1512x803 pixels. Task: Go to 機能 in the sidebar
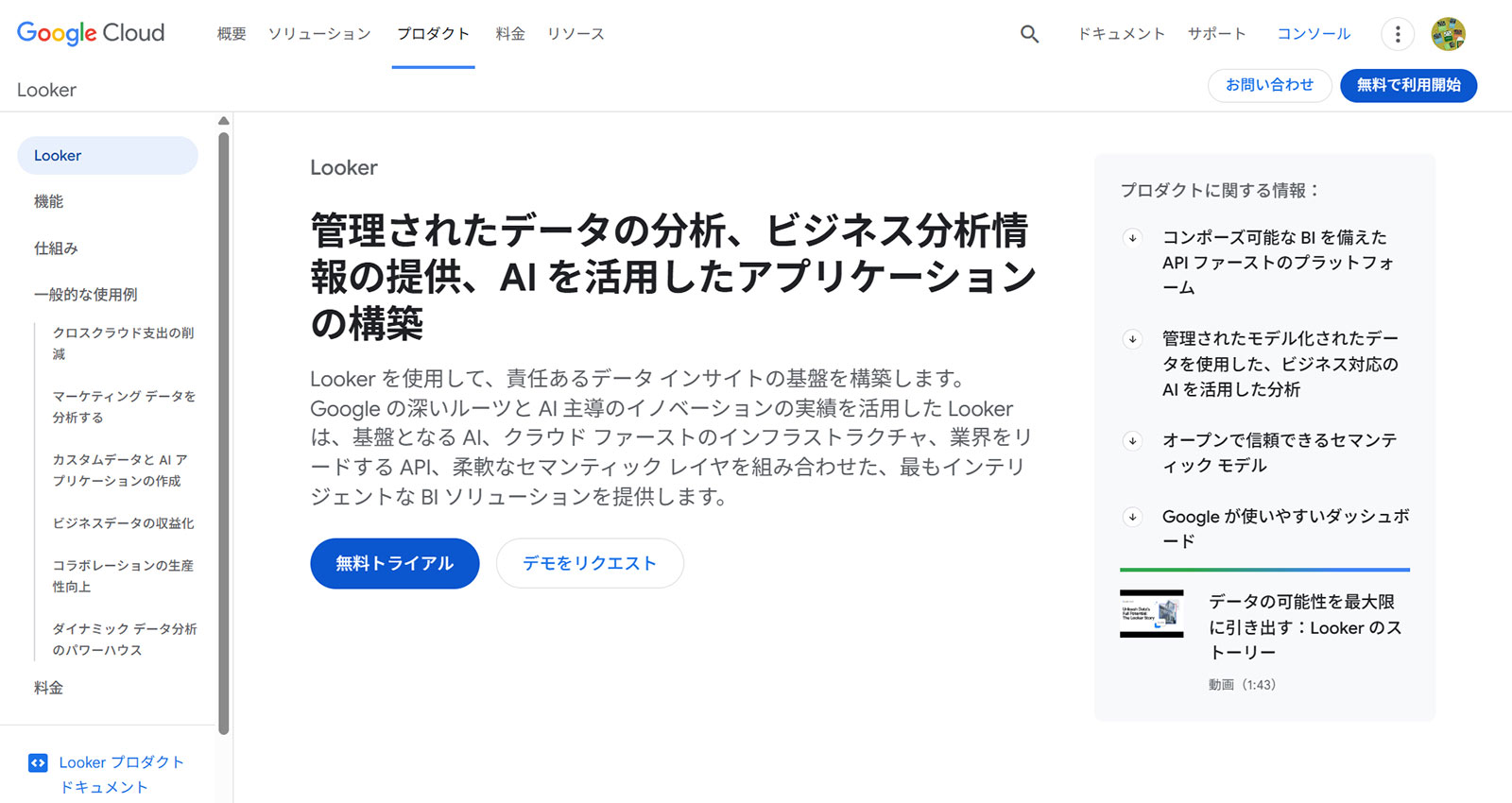pos(49,201)
